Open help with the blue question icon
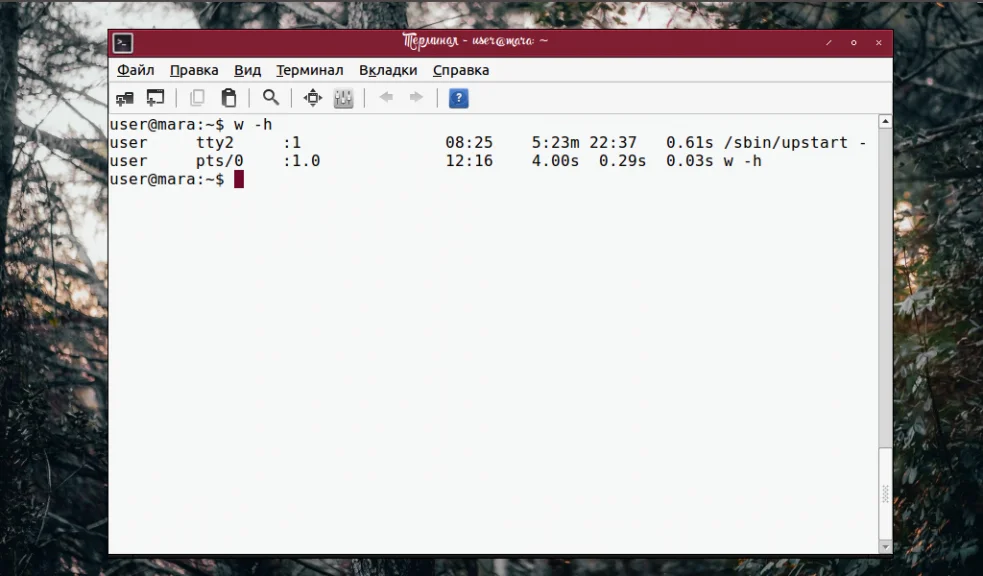The image size is (983, 576). pyautogui.click(x=459, y=98)
